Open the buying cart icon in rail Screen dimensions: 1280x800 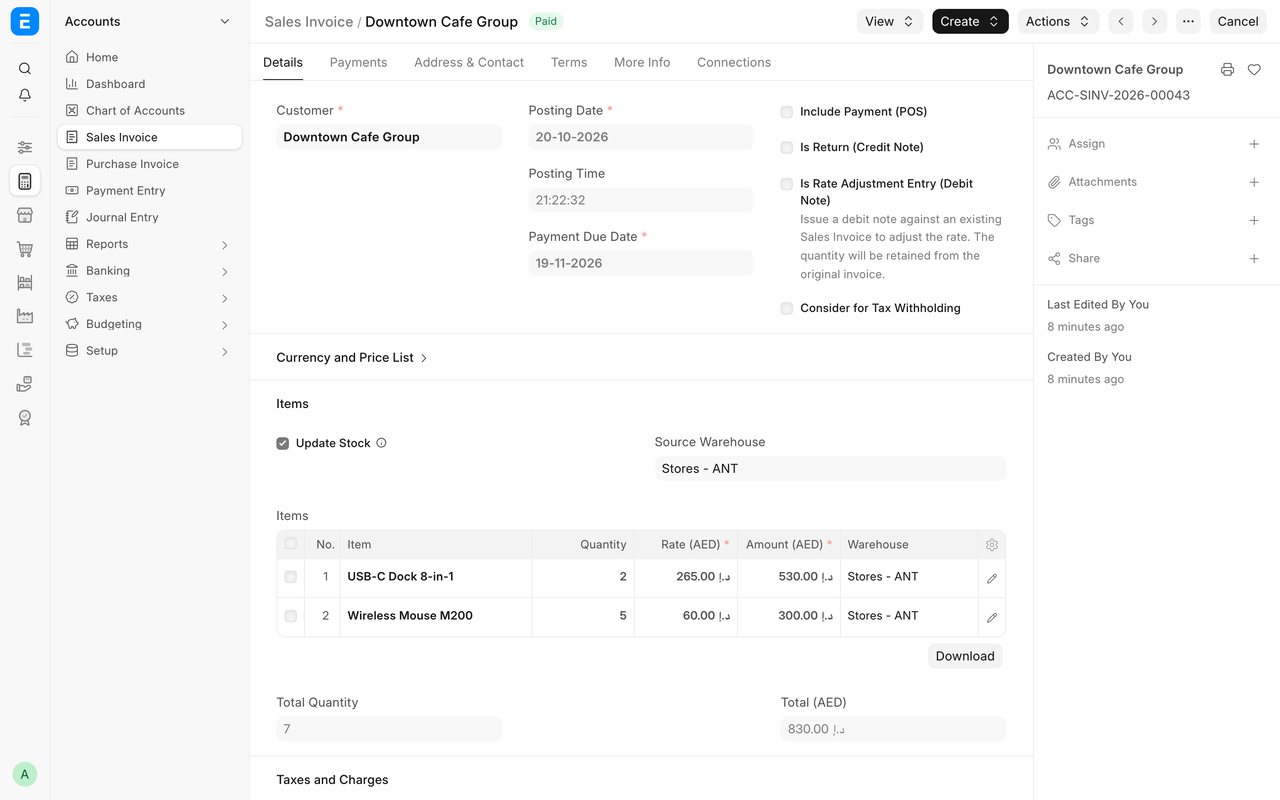point(25,249)
